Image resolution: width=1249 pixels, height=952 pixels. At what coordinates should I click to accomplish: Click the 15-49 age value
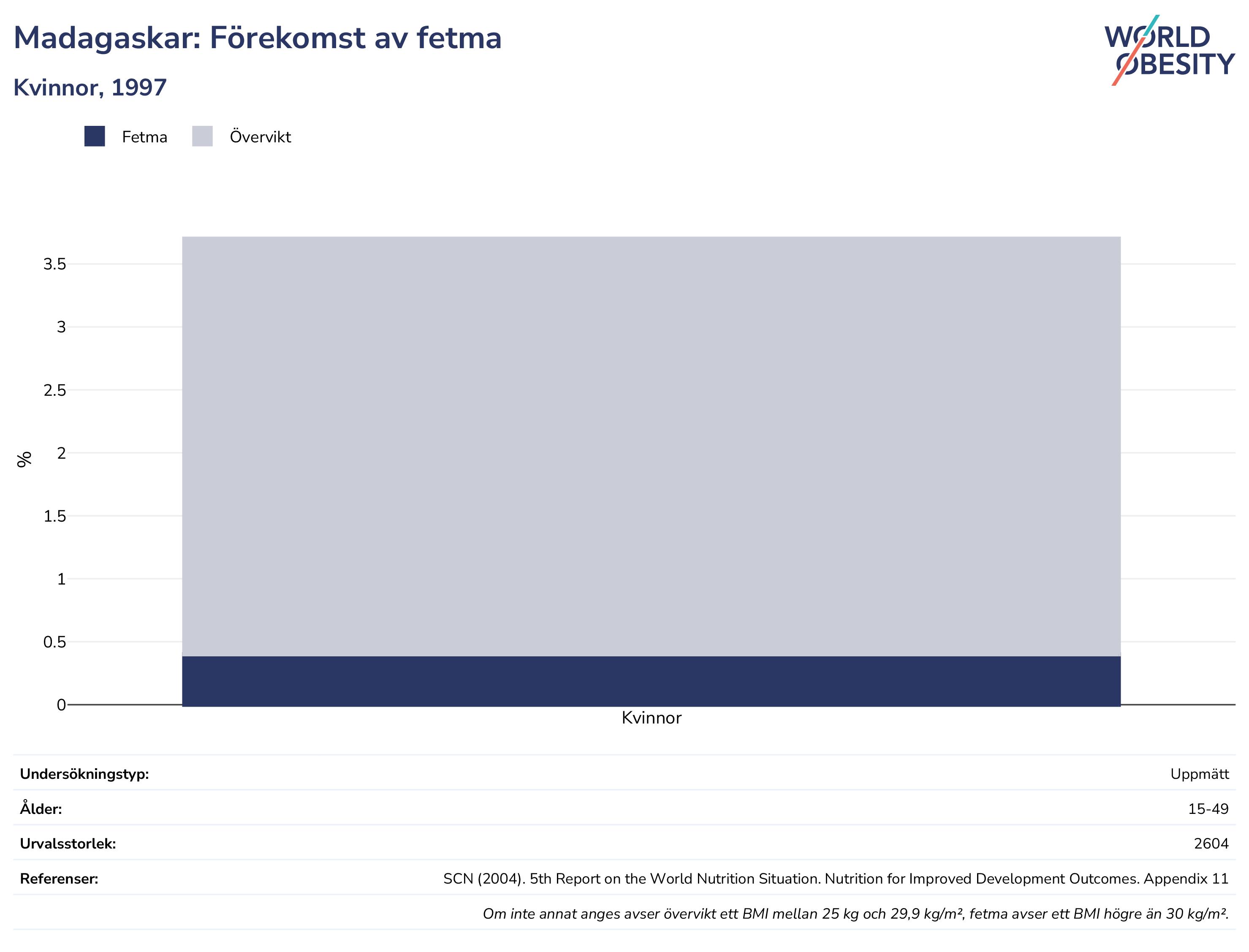(x=1208, y=809)
